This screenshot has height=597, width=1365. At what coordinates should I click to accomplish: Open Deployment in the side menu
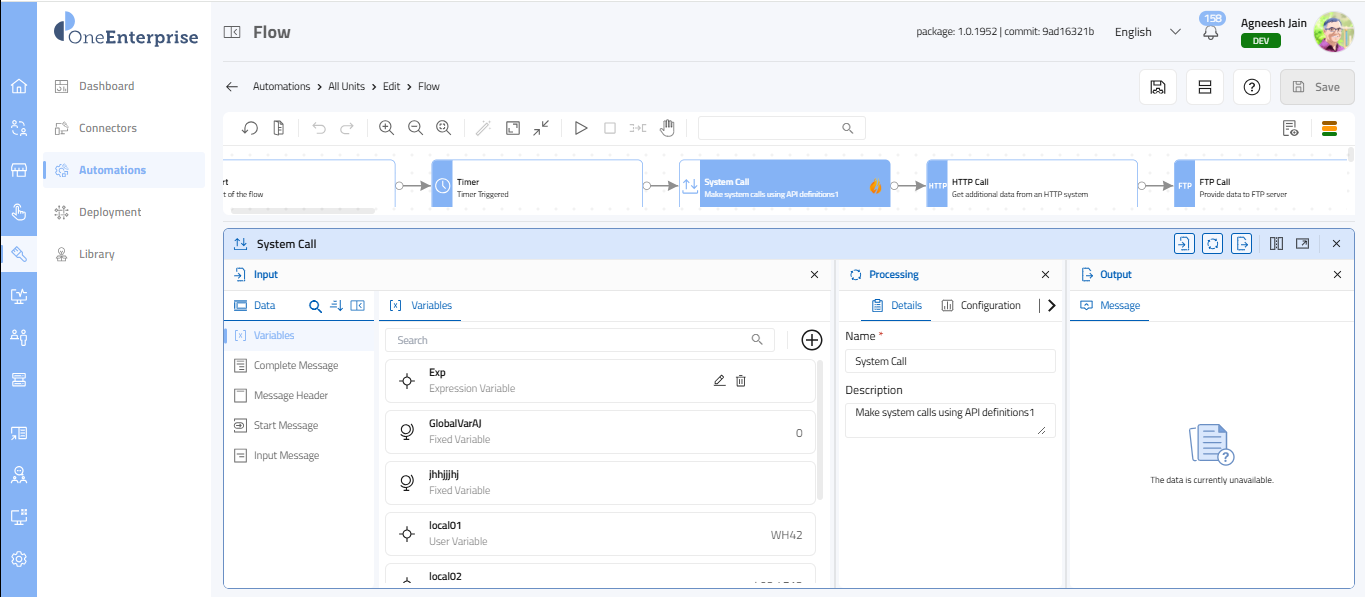pyautogui.click(x=110, y=212)
